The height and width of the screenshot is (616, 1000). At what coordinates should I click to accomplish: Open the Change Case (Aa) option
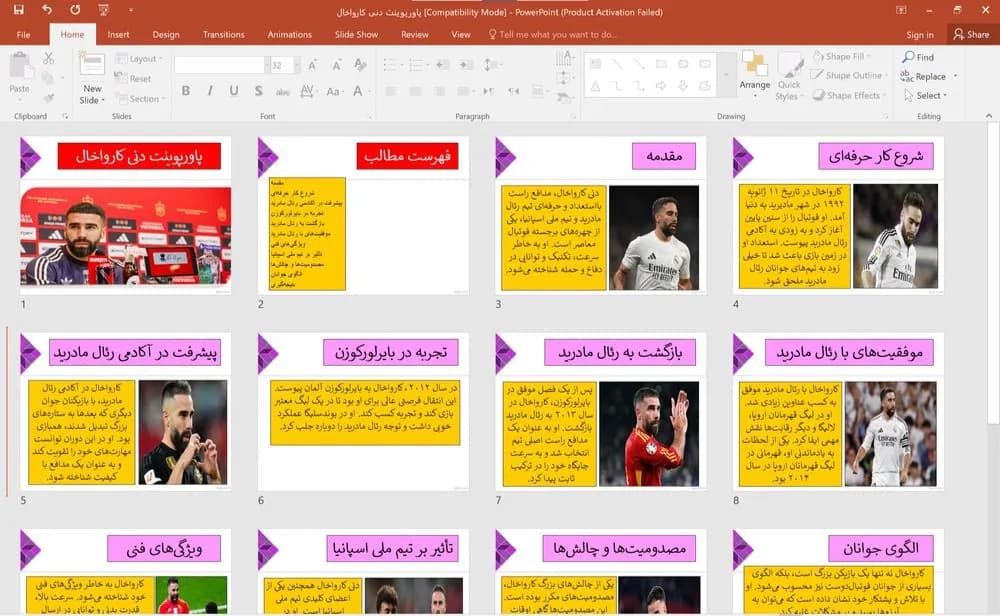[x=333, y=91]
